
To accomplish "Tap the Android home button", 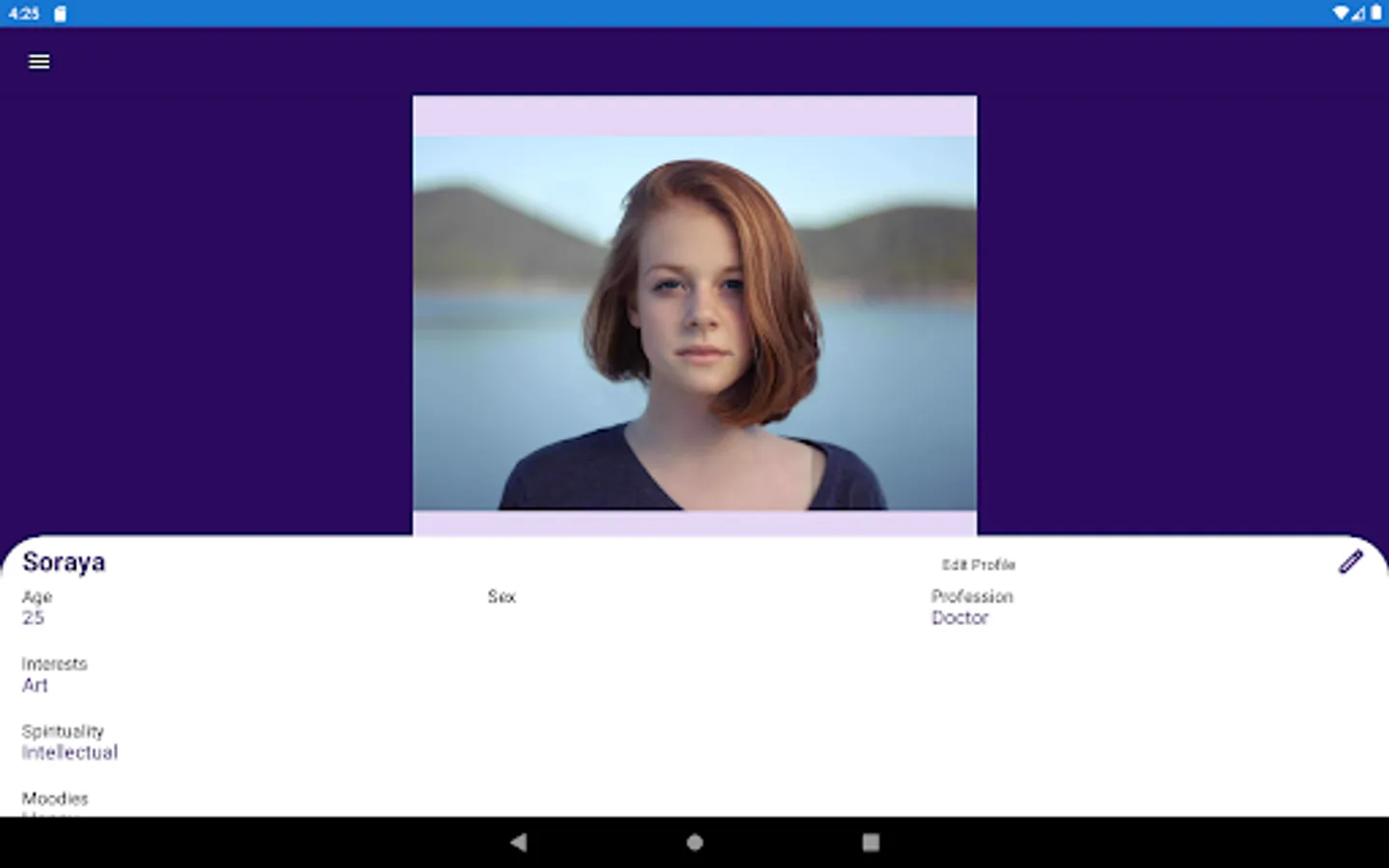I will [x=694, y=842].
